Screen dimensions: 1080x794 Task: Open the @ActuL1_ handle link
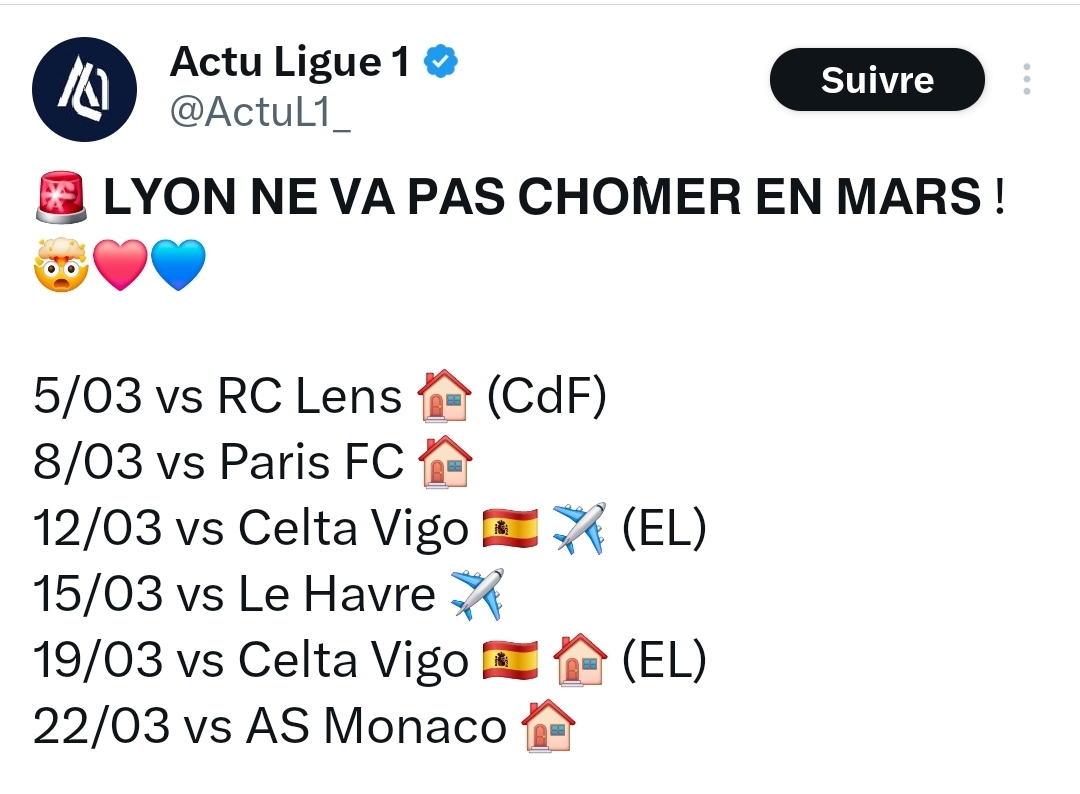(x=260, y=113)
